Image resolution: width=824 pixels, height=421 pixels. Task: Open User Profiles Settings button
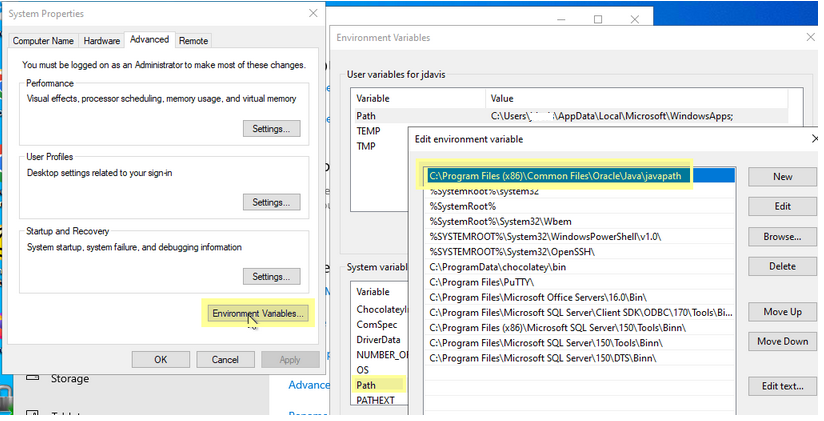point(271,203)
